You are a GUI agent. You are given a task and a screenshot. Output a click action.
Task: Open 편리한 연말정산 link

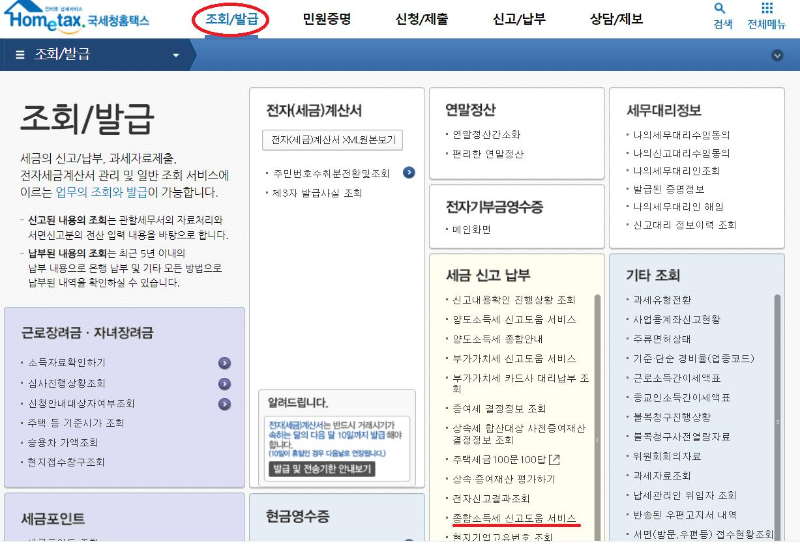[488, 154]
